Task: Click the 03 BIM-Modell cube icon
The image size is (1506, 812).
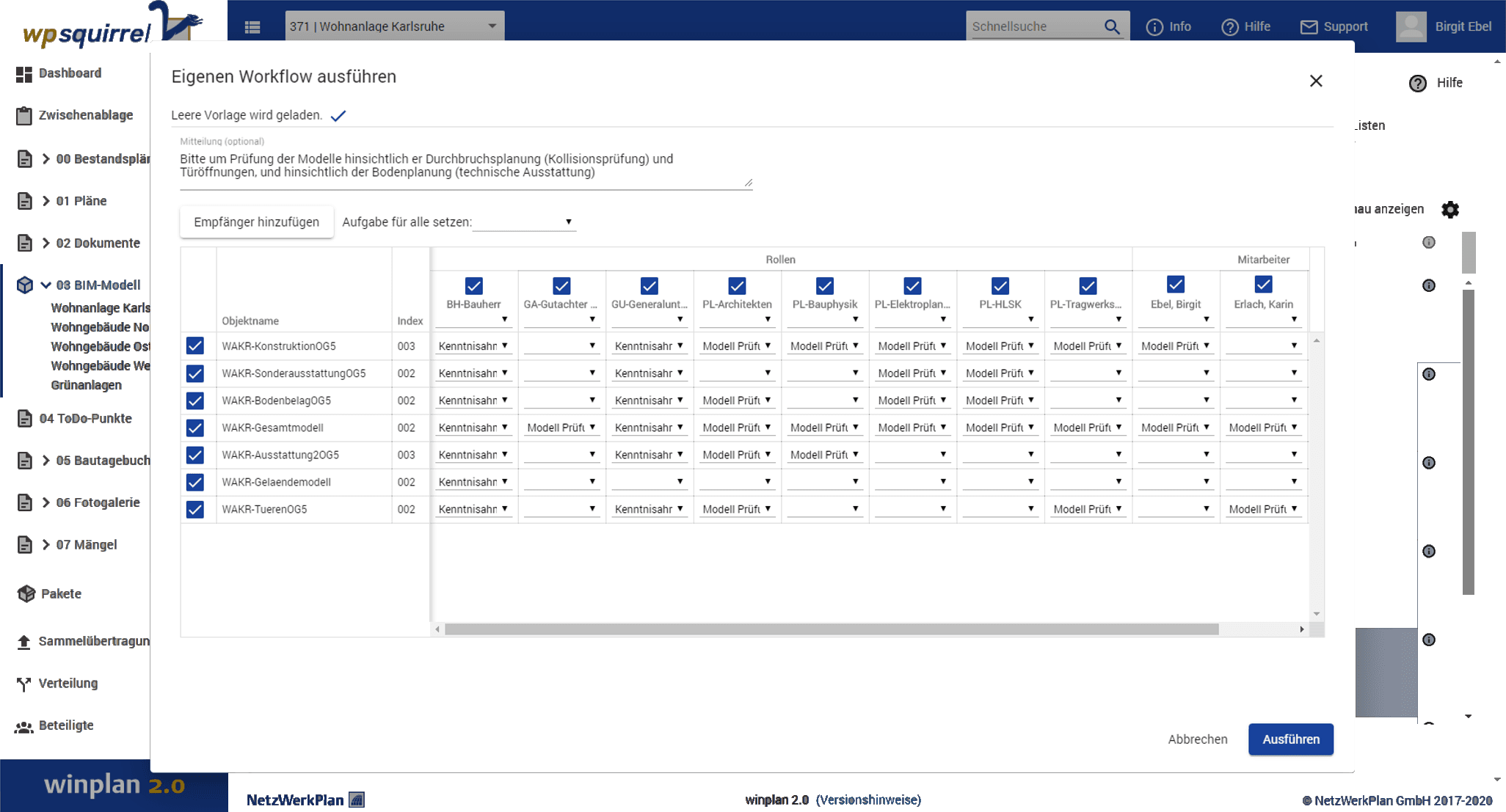Action: pyautogui.click(x=25, y=285)
